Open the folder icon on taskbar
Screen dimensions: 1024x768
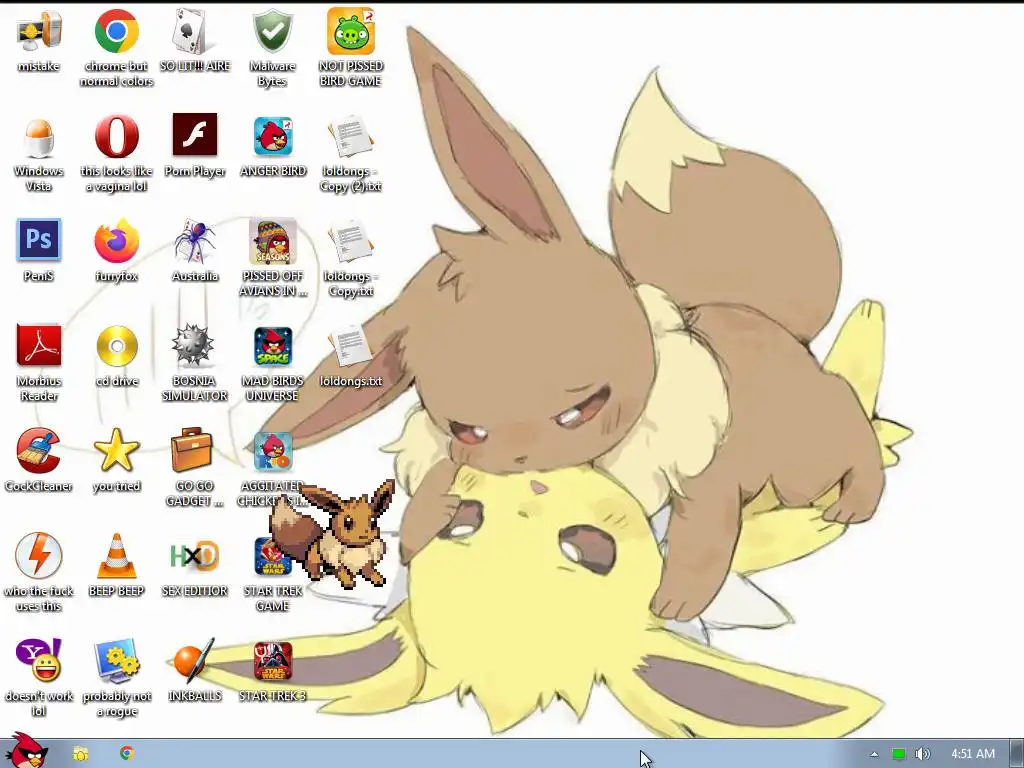coord(80,754)
